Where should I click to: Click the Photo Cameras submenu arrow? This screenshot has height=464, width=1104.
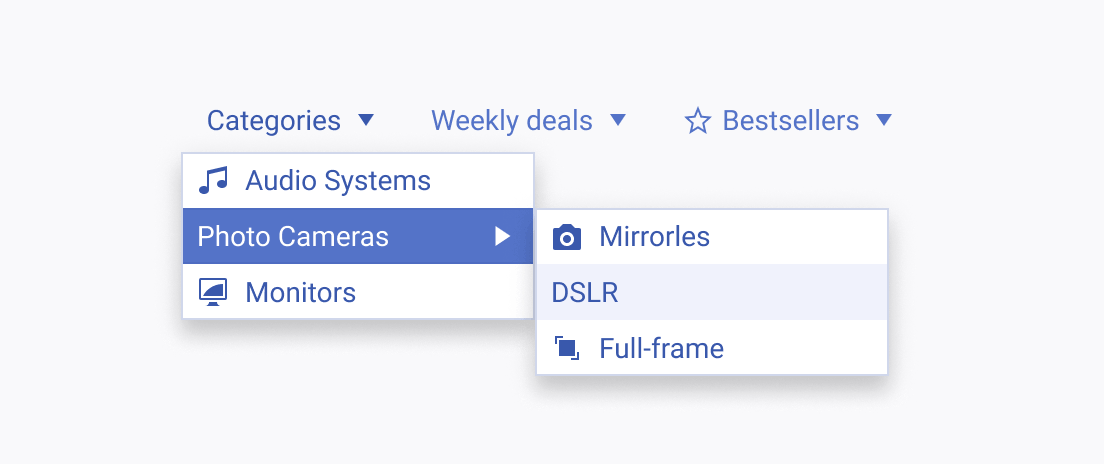click(502, 236)
